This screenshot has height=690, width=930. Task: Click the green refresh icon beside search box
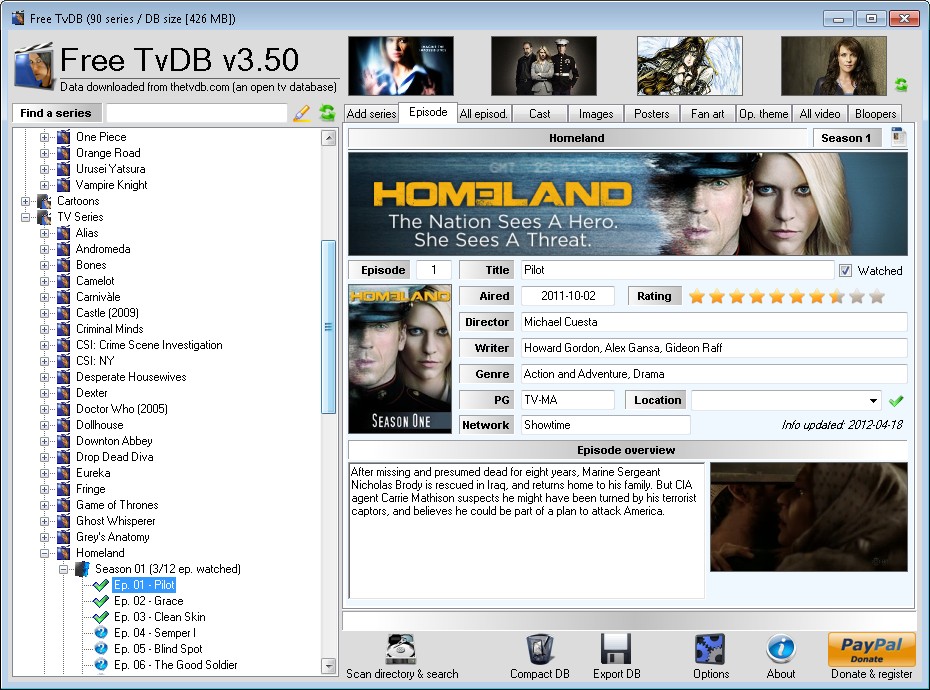point(327,112)
